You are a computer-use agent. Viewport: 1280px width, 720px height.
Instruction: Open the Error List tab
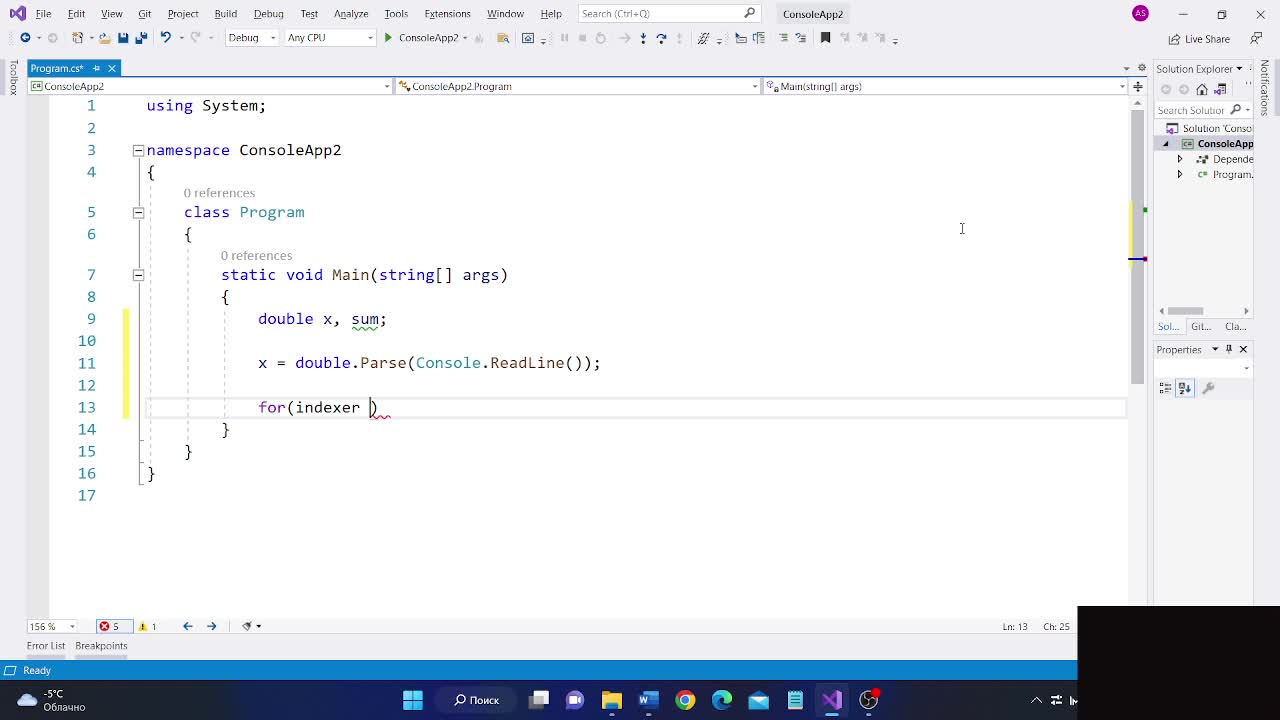coord(46,646)
